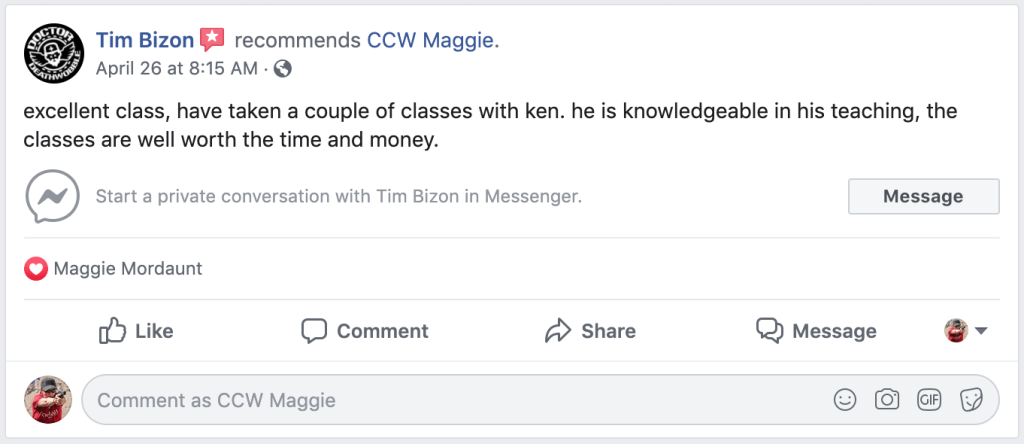The height and width of the screenshot is (444, 1024).
Task: Click the red recommendation star badge
Action: [x=212, y=40]
